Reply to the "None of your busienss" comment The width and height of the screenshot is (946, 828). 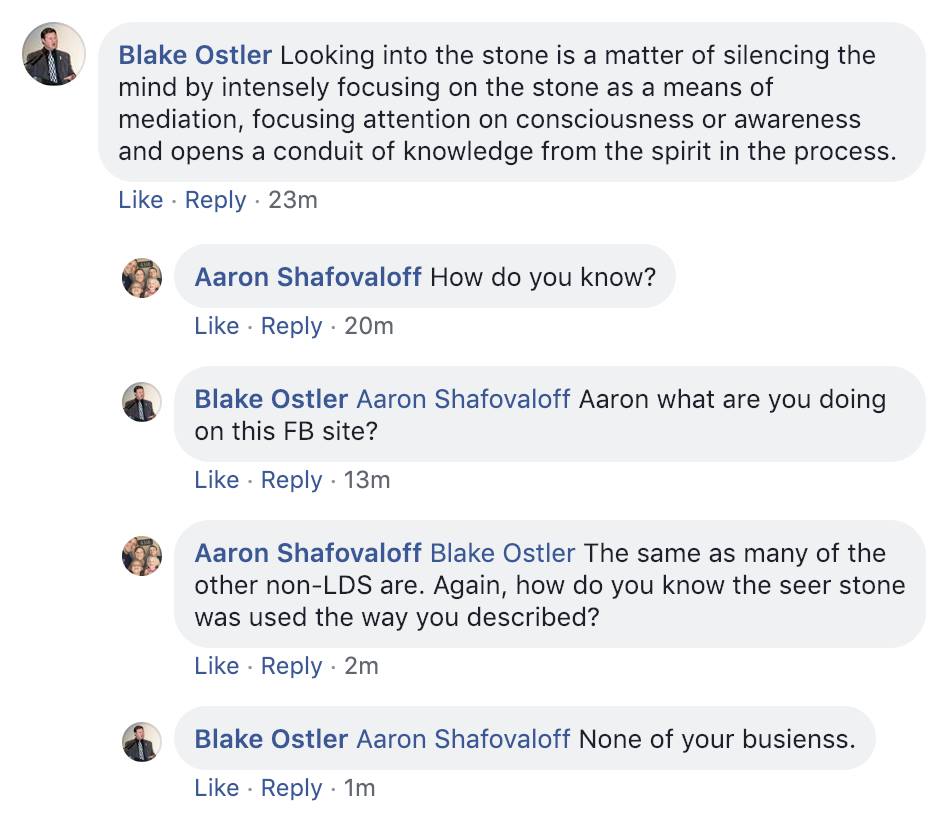coord(291,788)
